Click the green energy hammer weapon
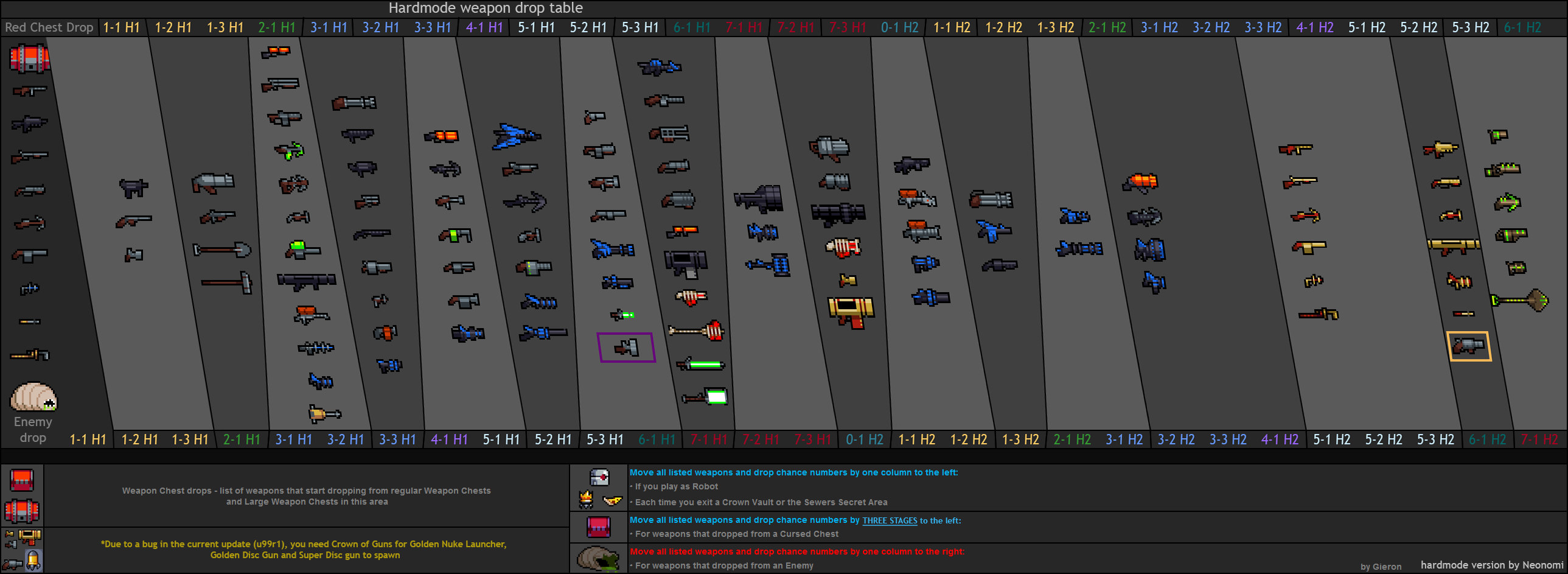This screenshot has height=574, width=1568. pos(705,397)
